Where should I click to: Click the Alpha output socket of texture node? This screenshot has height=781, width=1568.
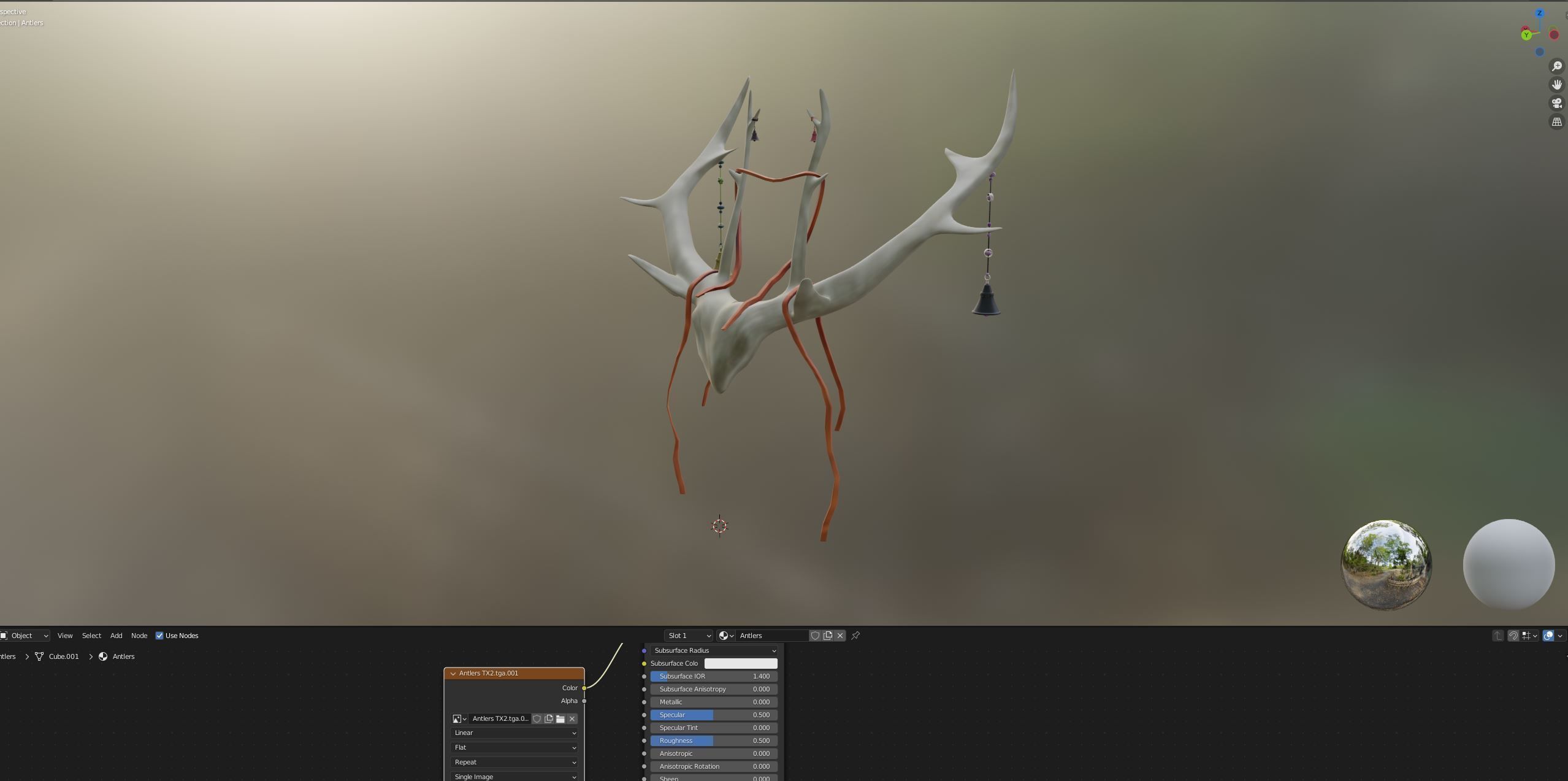(584, 701)
